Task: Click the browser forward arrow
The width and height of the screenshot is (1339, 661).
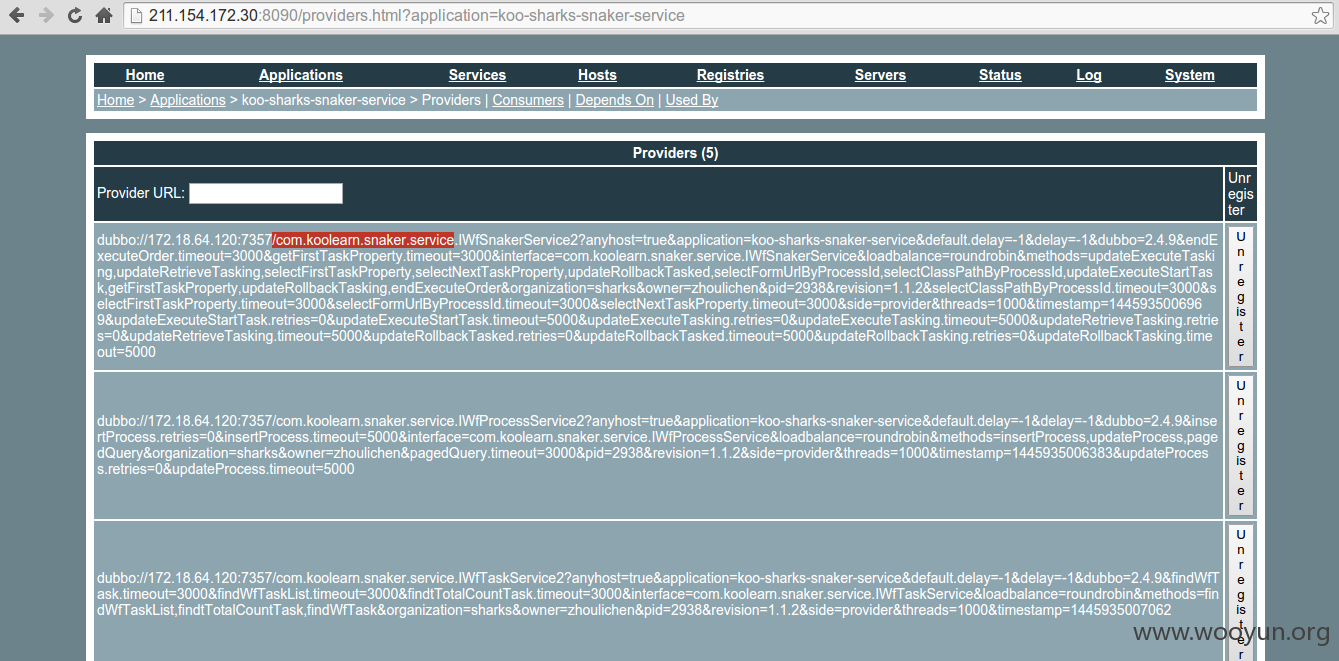Action: point(46,16)
